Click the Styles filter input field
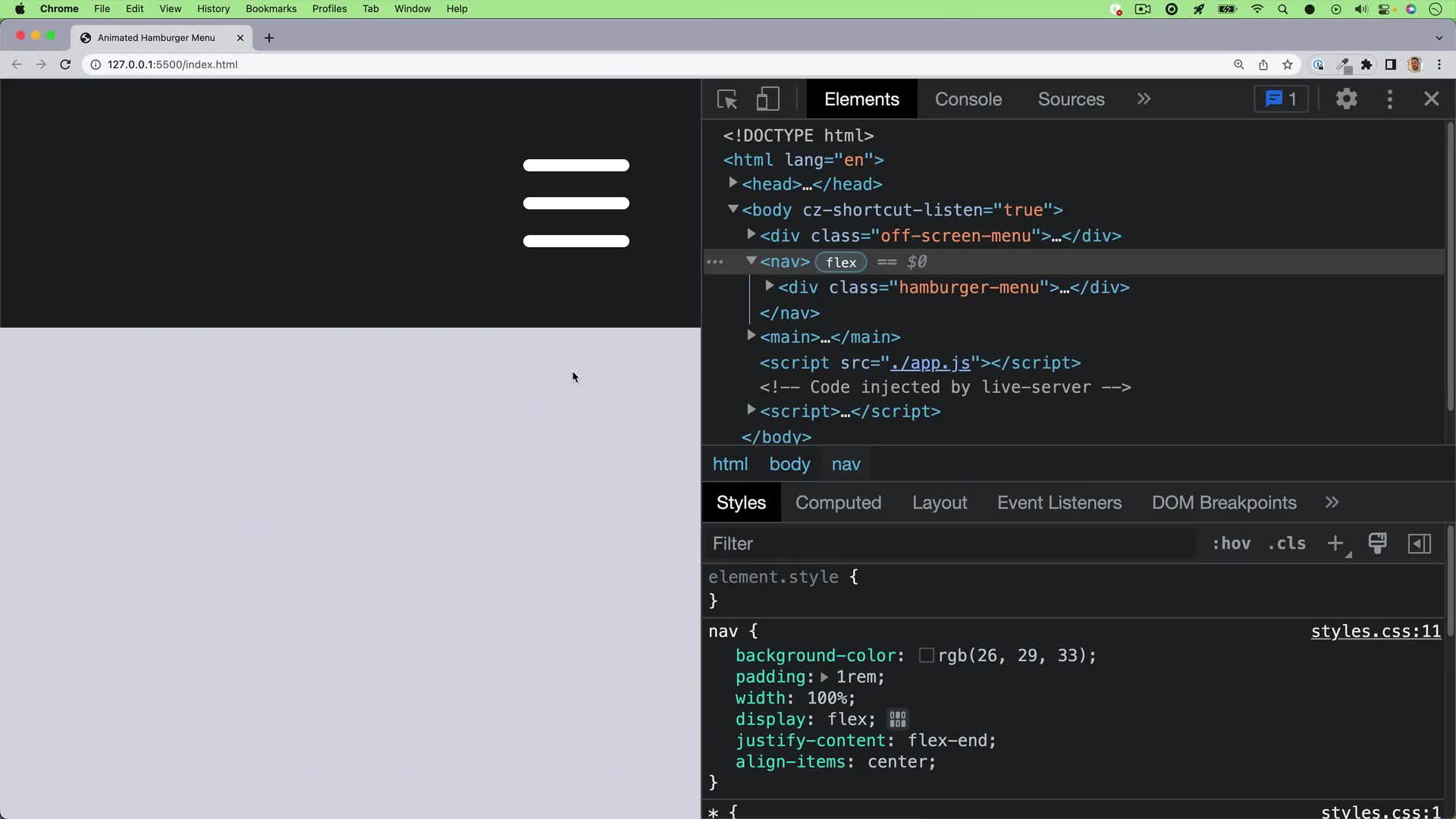Screen dimensions: 1456x819 coord(910,544)
